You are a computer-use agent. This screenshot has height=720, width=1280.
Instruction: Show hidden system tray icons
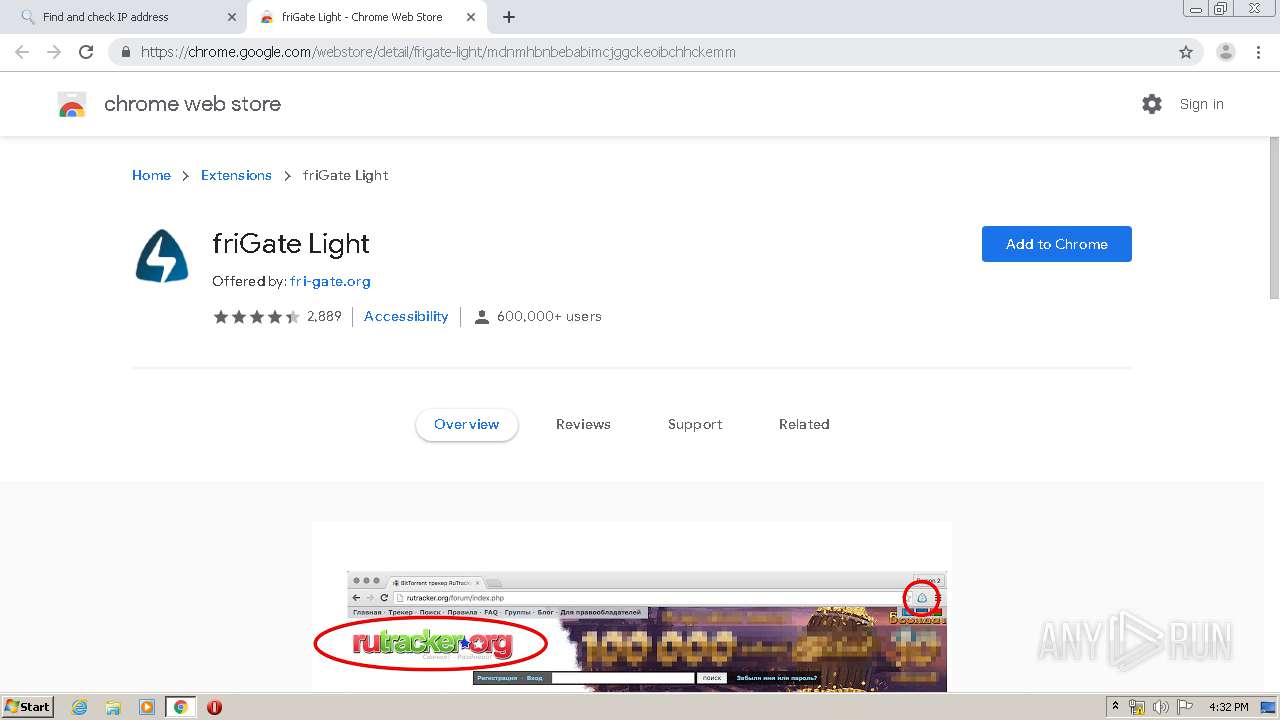(1115, 707)
